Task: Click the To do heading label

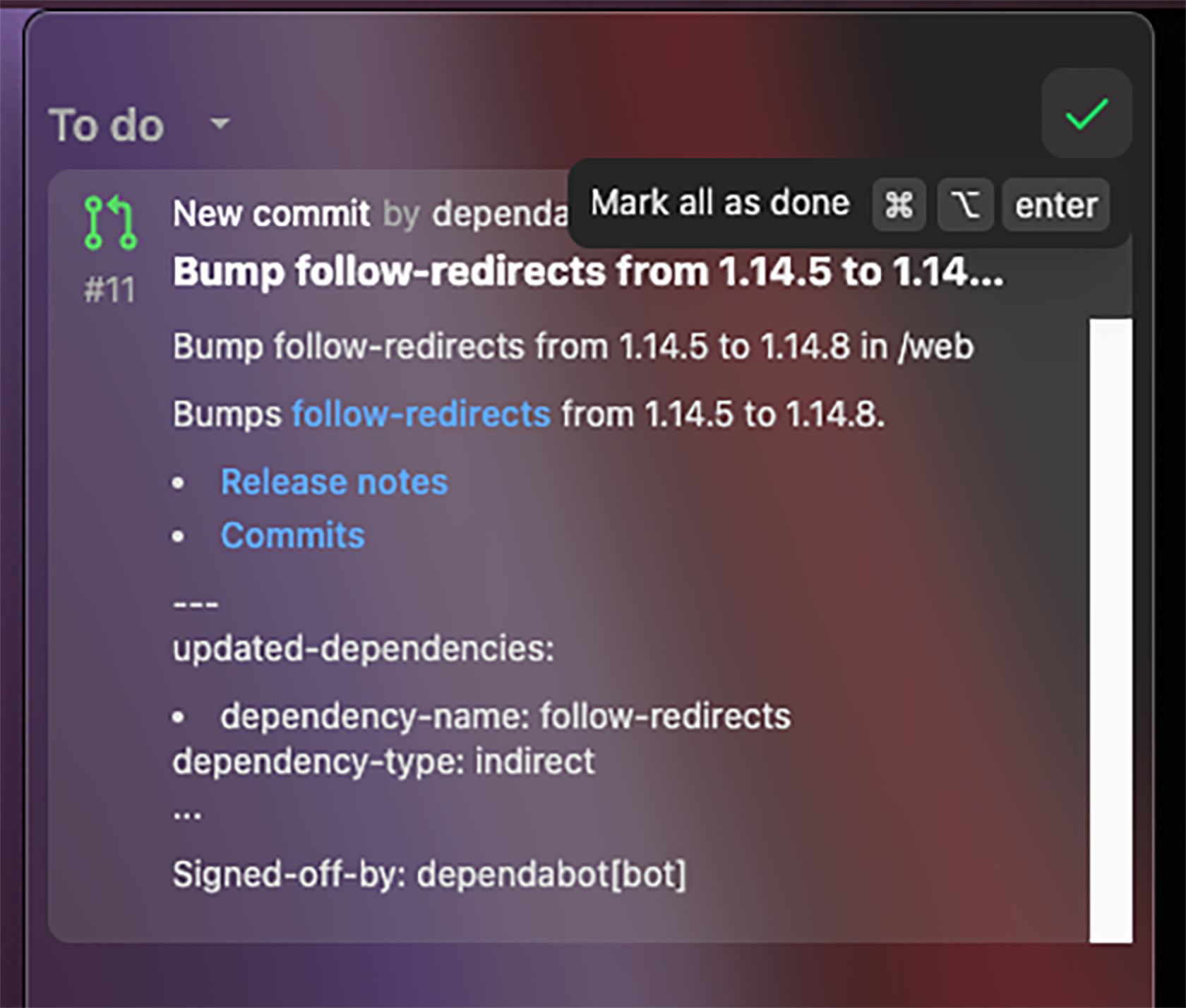Action: point(107,126)
